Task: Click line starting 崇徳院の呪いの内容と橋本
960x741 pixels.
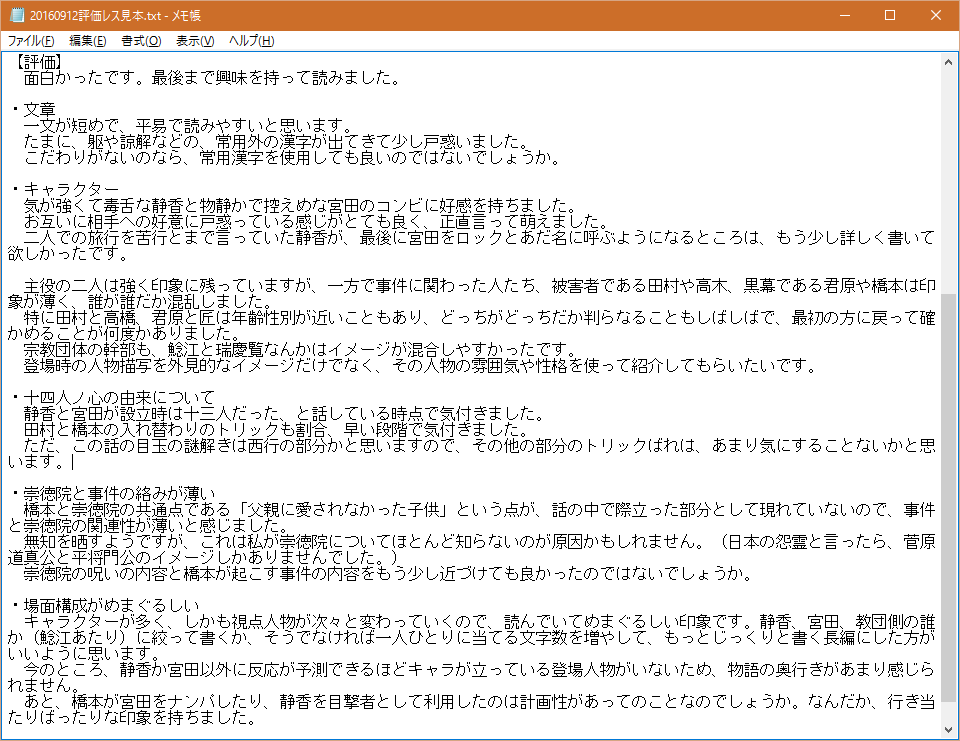Action: click(x=389, y=574)
